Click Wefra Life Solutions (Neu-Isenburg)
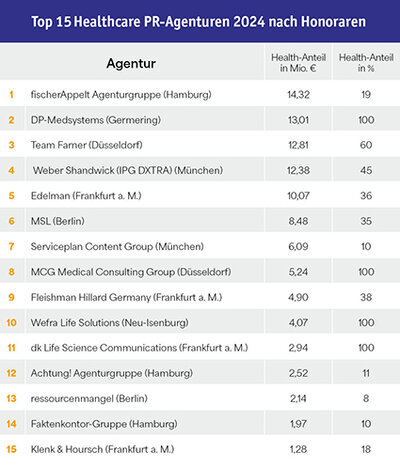This screenshot has height=467, width=400. (109, 323)
